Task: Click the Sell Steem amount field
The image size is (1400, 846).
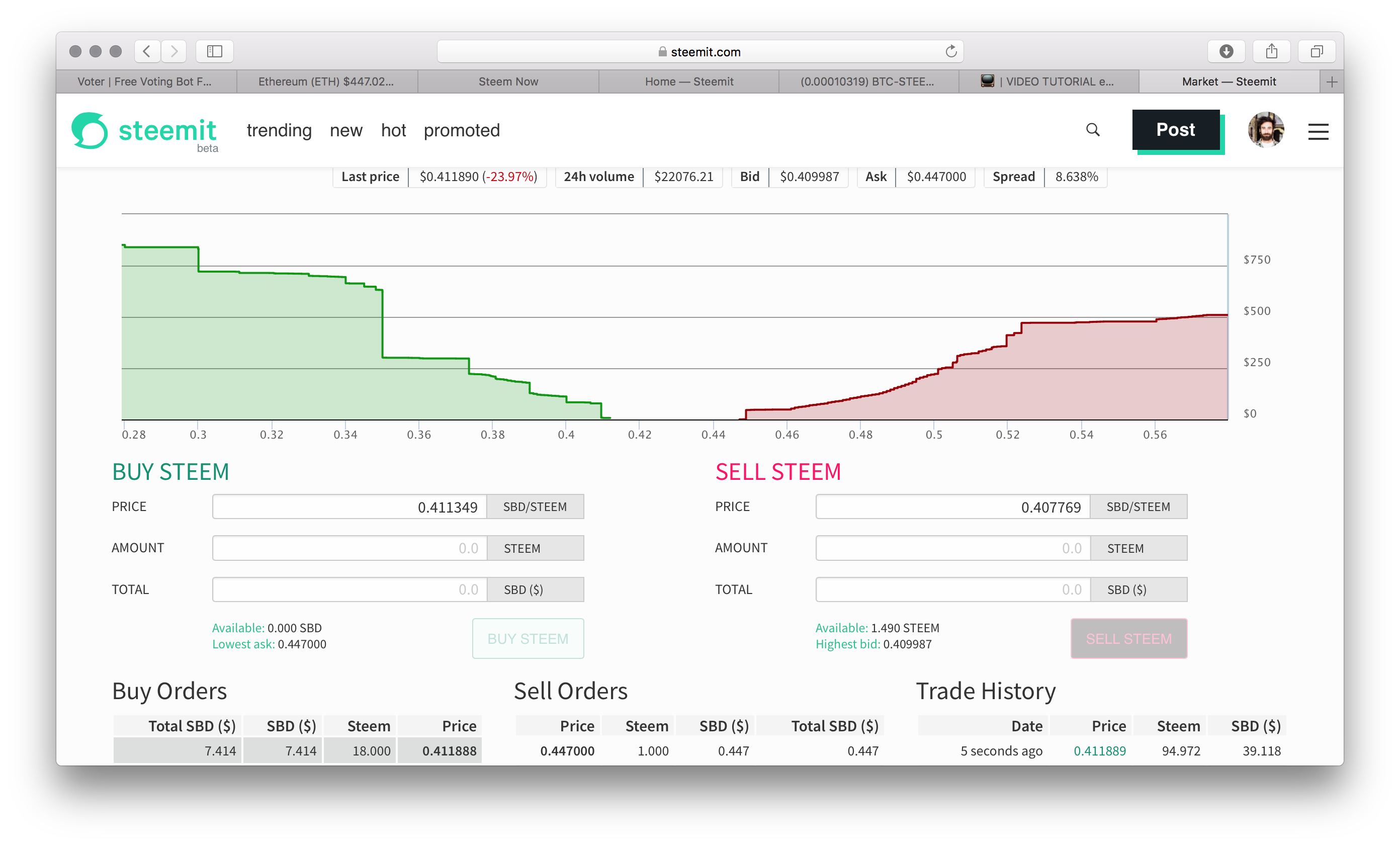Action: 953,548
